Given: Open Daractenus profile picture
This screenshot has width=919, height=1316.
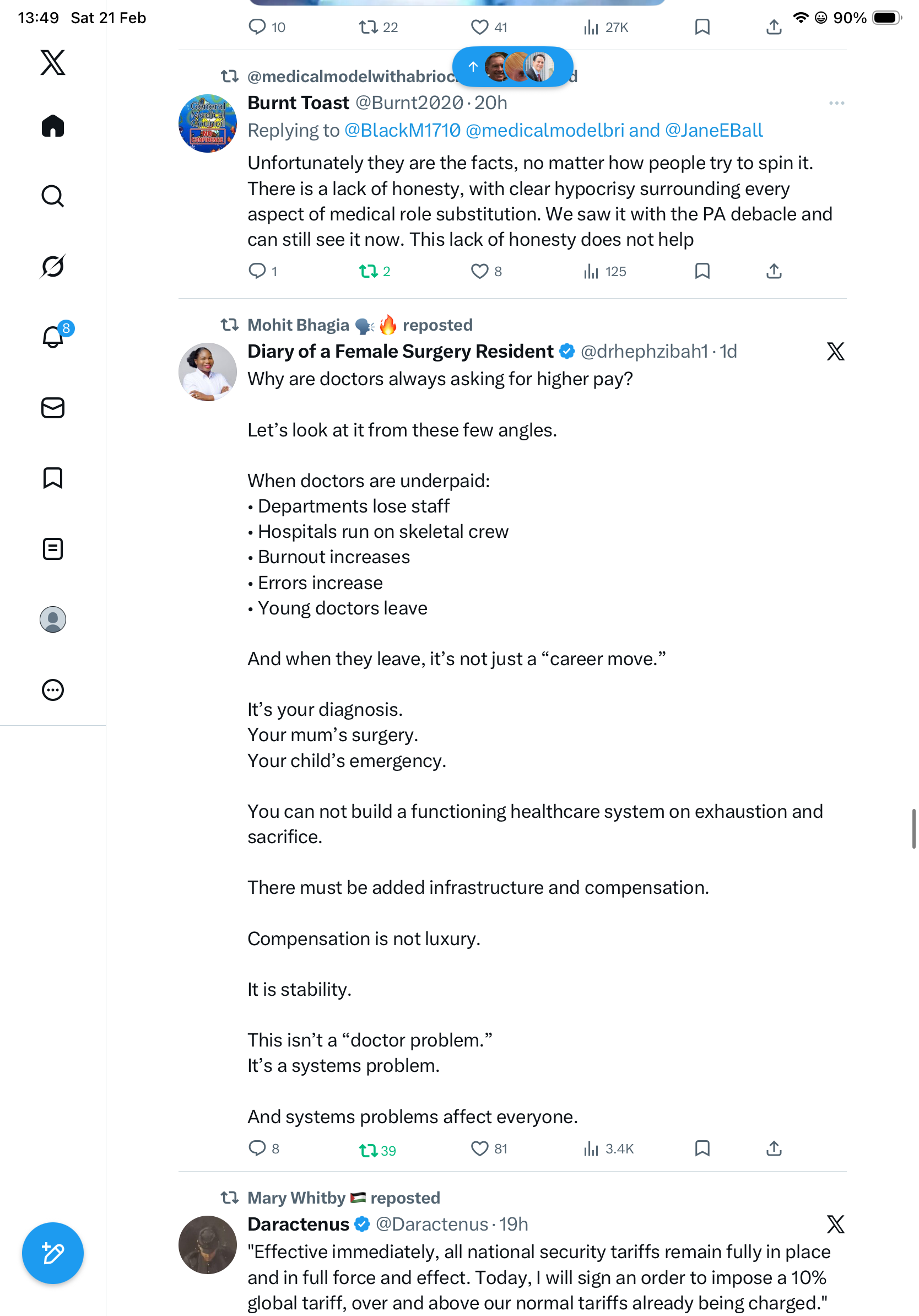Looking at the screenshot, I should point(207,1245).
